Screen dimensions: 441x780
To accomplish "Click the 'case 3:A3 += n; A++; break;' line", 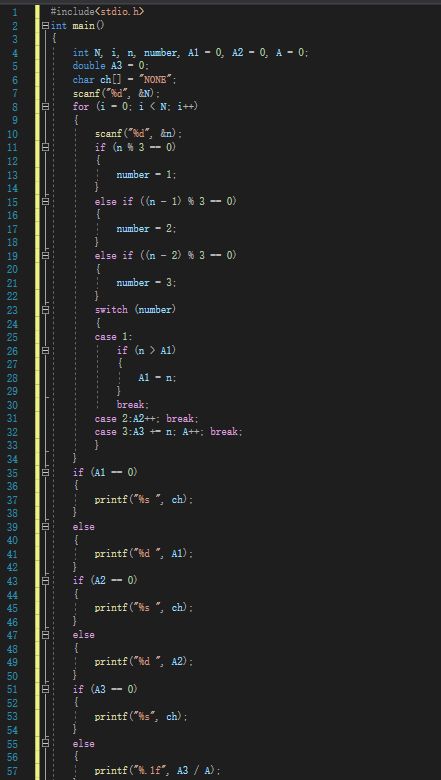I will (x=169, y=432).
